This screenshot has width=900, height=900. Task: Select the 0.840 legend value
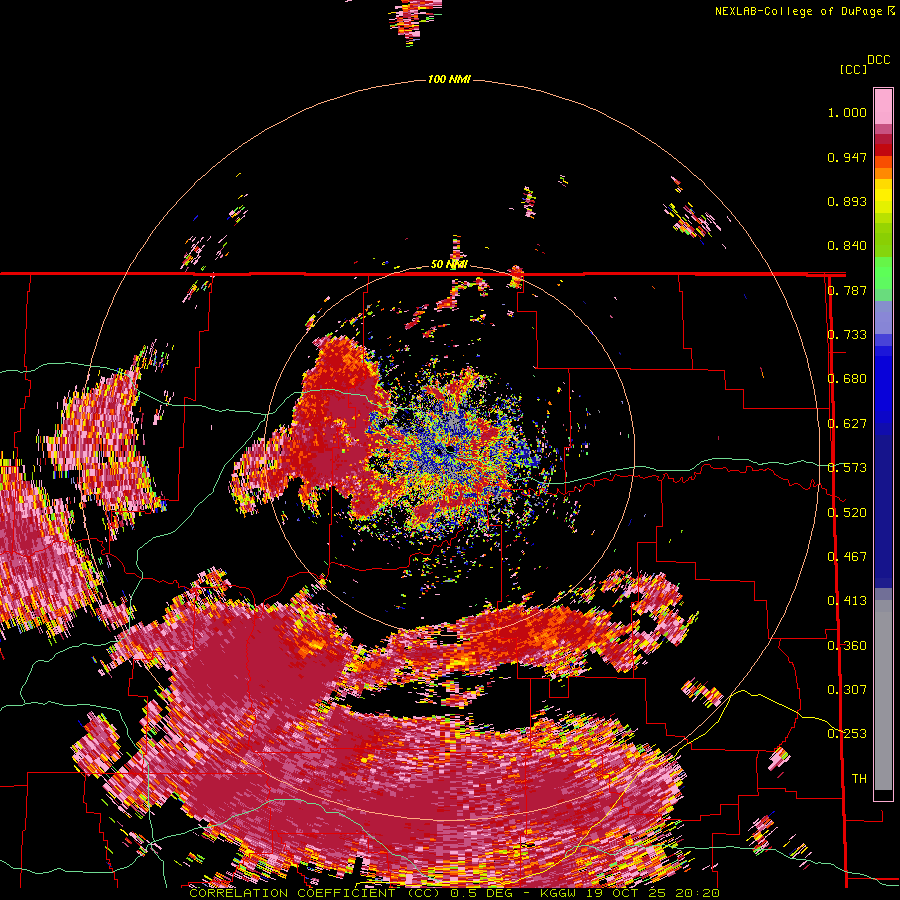(x=847, y=246)
